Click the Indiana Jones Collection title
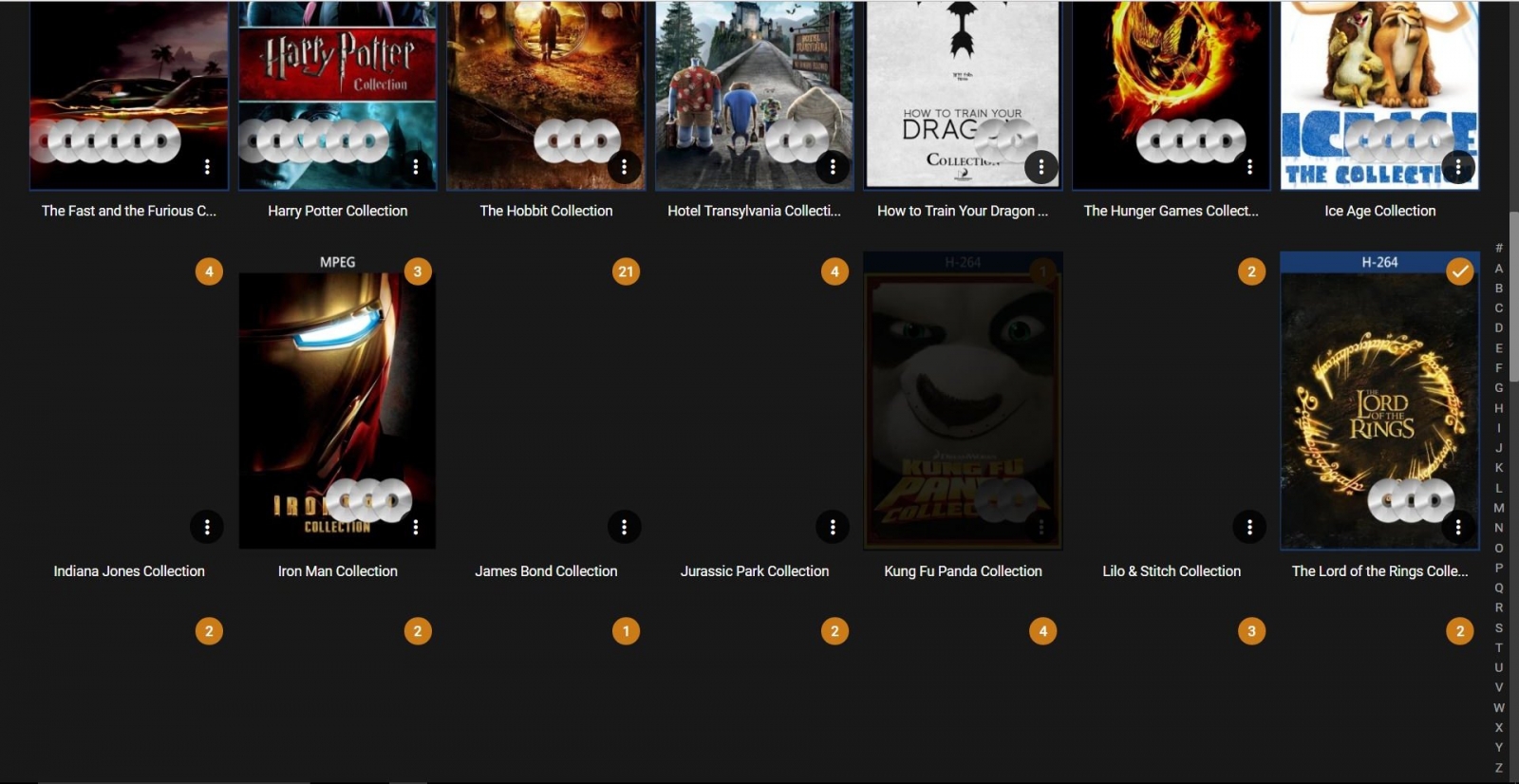 [129, 571]
